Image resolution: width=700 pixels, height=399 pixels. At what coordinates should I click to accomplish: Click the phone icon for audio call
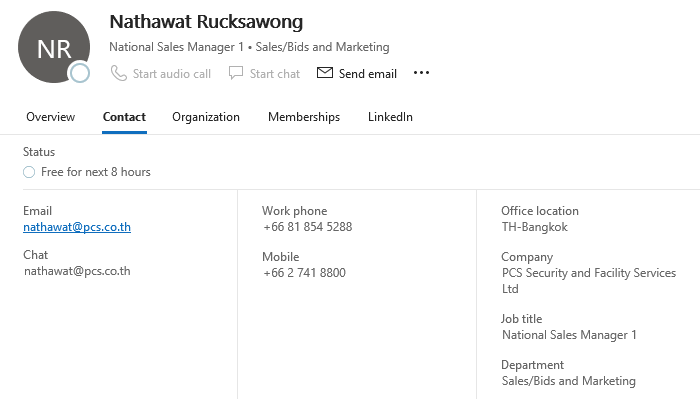[x=119, y=73]
